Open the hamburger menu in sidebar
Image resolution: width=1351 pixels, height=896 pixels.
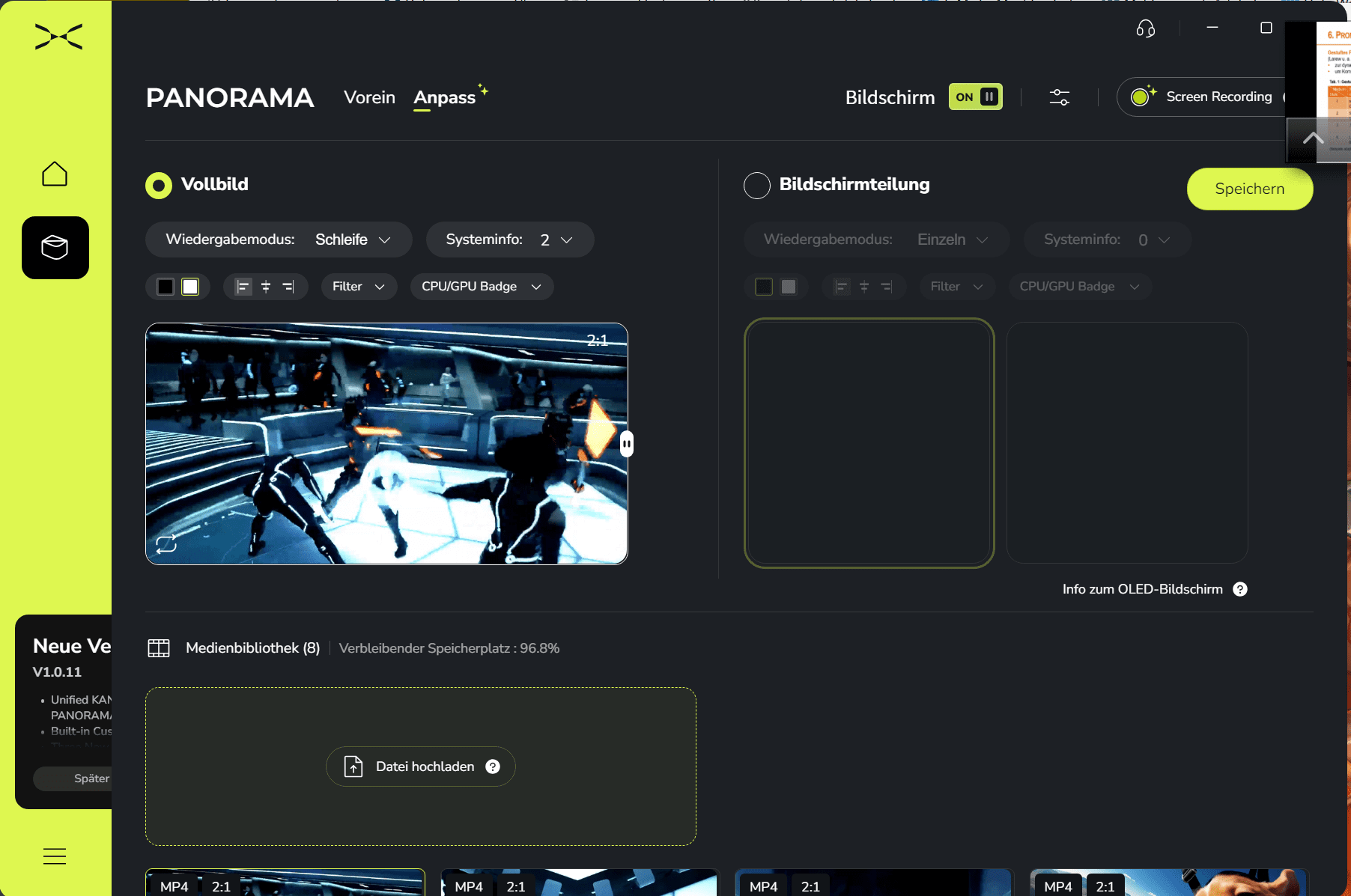click(x=55, y=856)
